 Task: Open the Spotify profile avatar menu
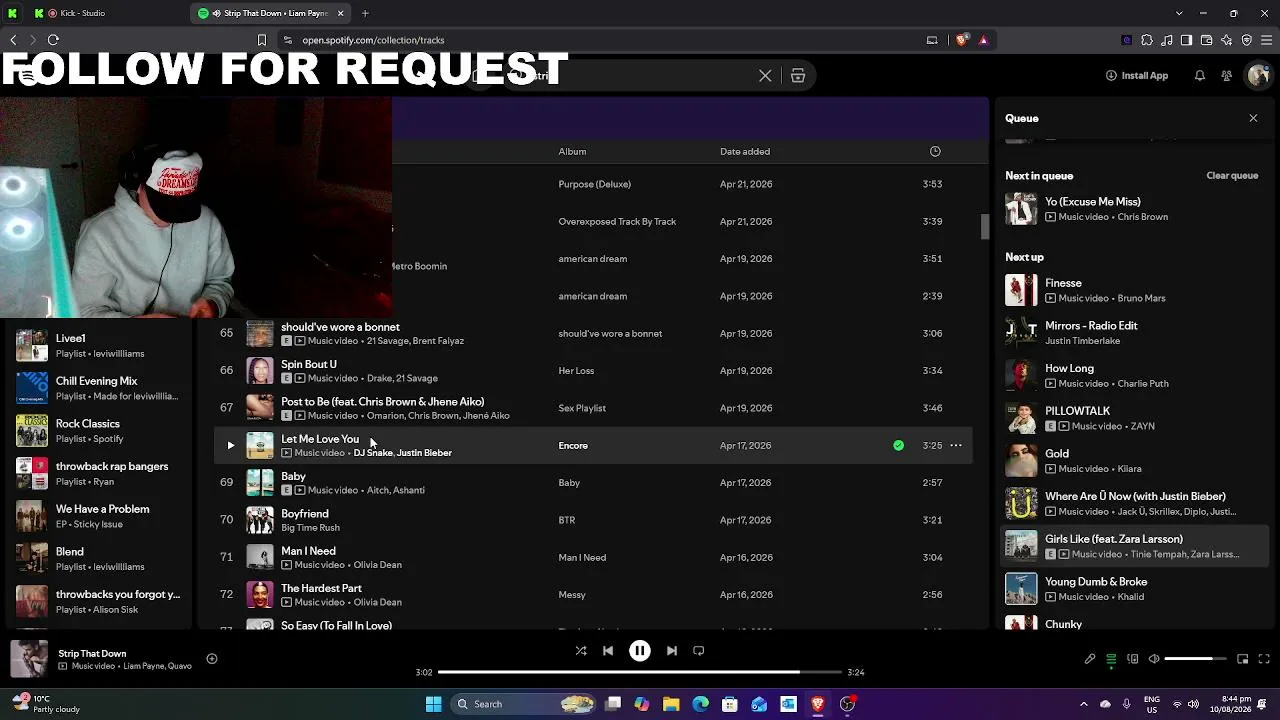click(x=1258, y=76)
